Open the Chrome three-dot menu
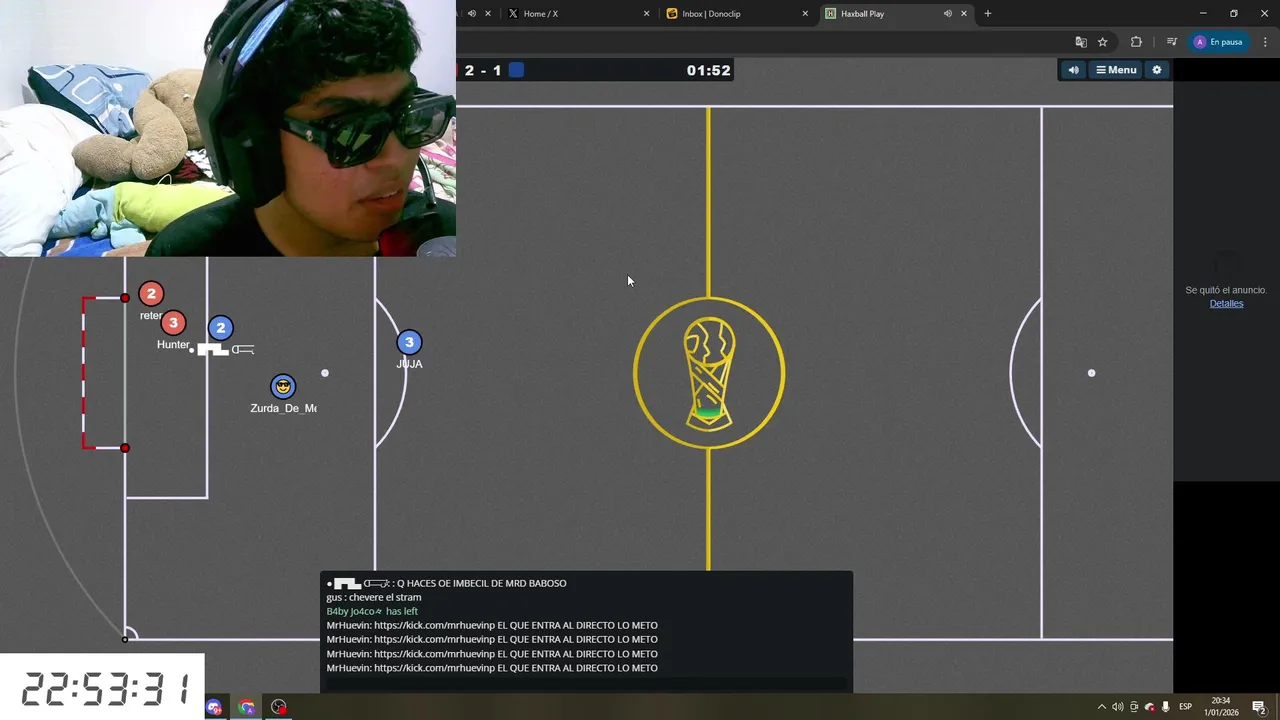This screenshot has height=720, width=1280. [1266, 42]
